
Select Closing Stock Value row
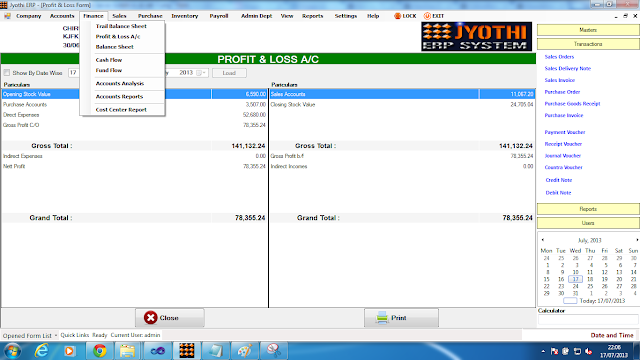402,104
